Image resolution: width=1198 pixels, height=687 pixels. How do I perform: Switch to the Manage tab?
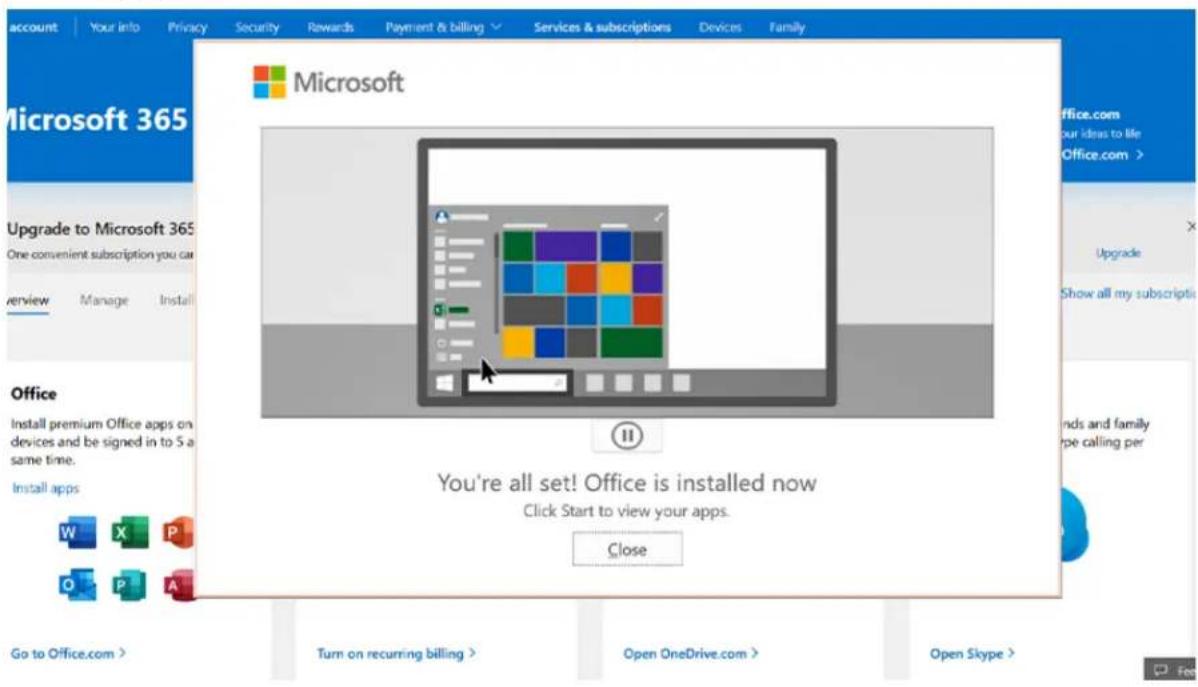pos(104,300)
